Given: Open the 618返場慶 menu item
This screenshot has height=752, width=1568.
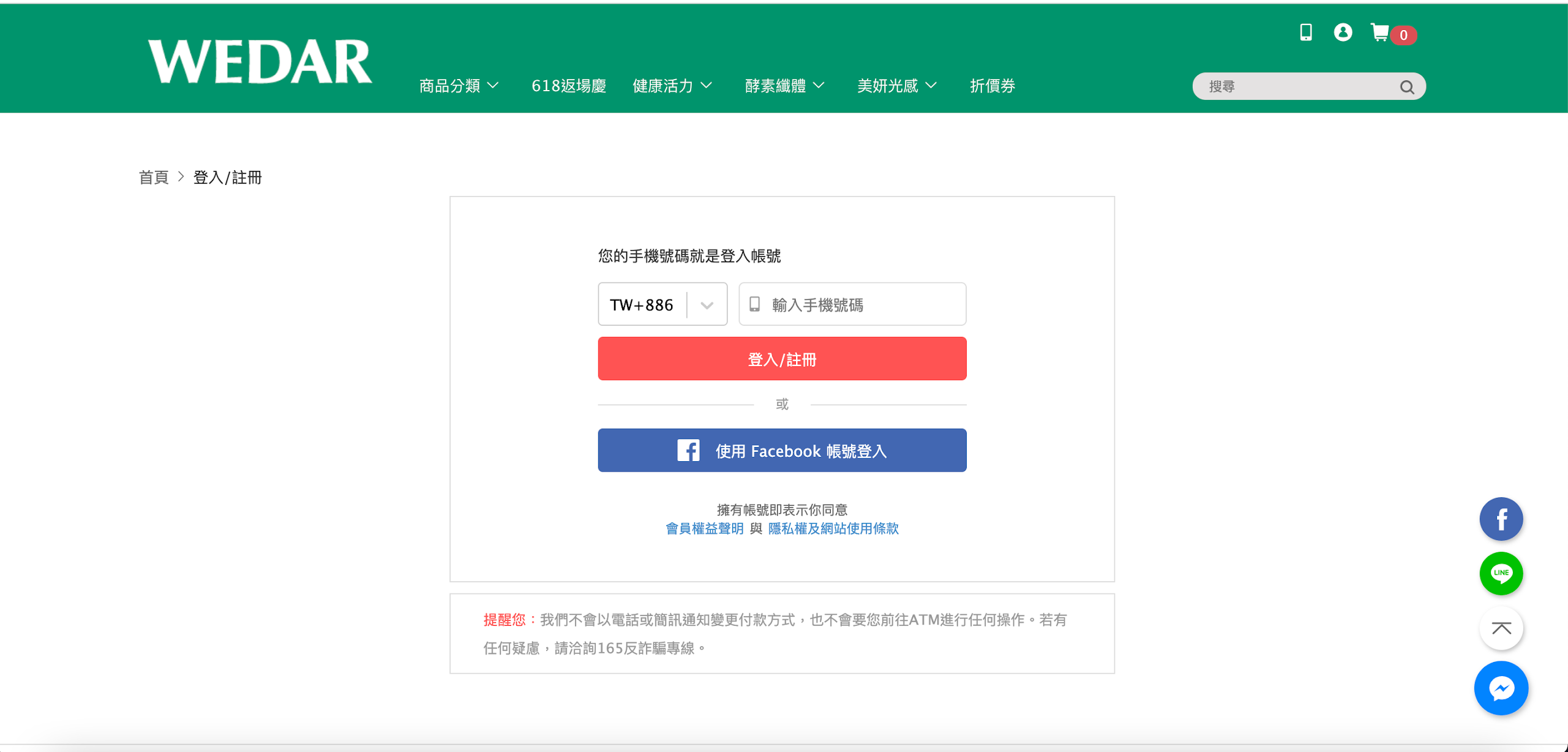Looking at the screenshot, I should coord(568,86).
